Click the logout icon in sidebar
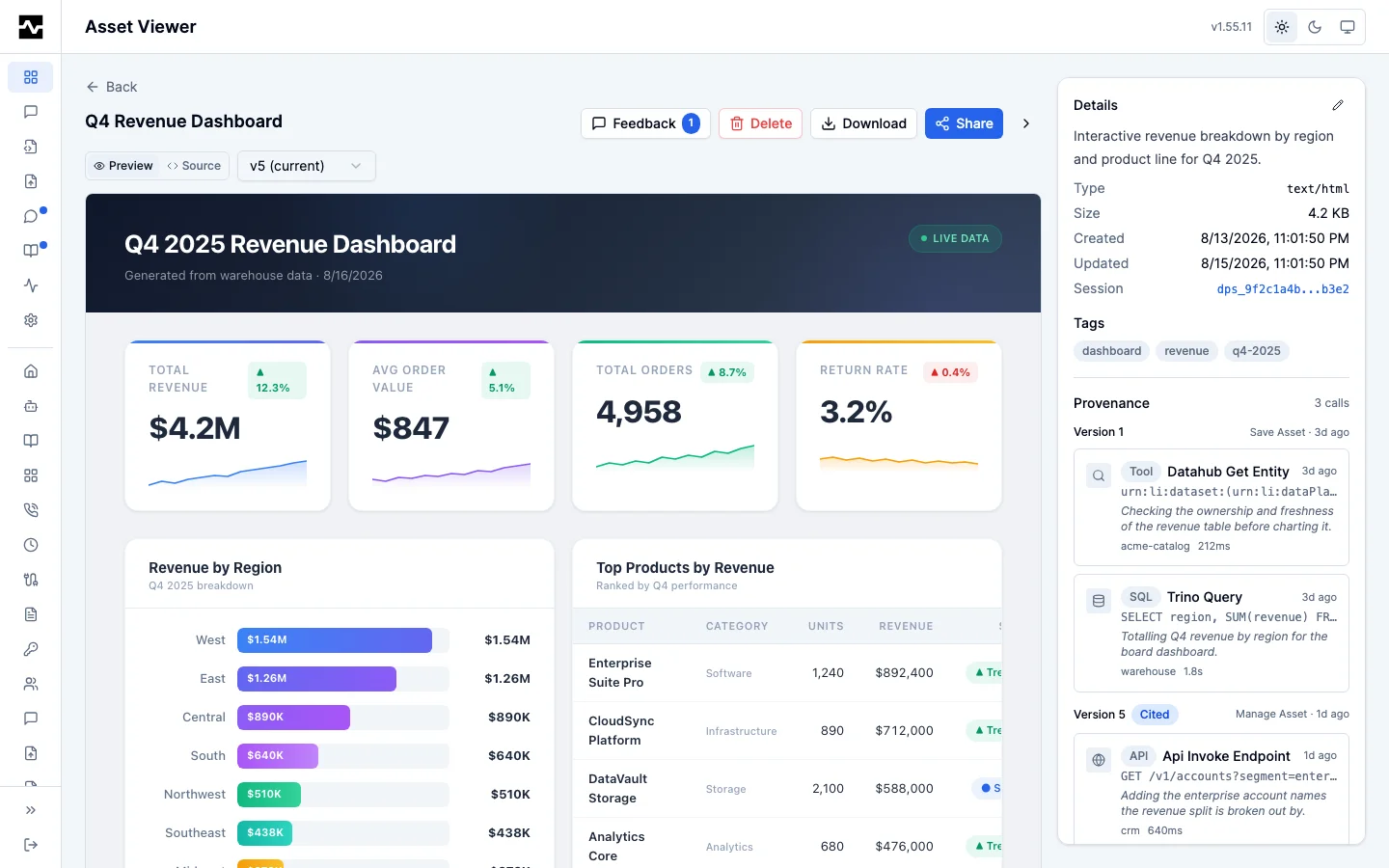This screenshot has width=1389, height=868. [31, 845]
